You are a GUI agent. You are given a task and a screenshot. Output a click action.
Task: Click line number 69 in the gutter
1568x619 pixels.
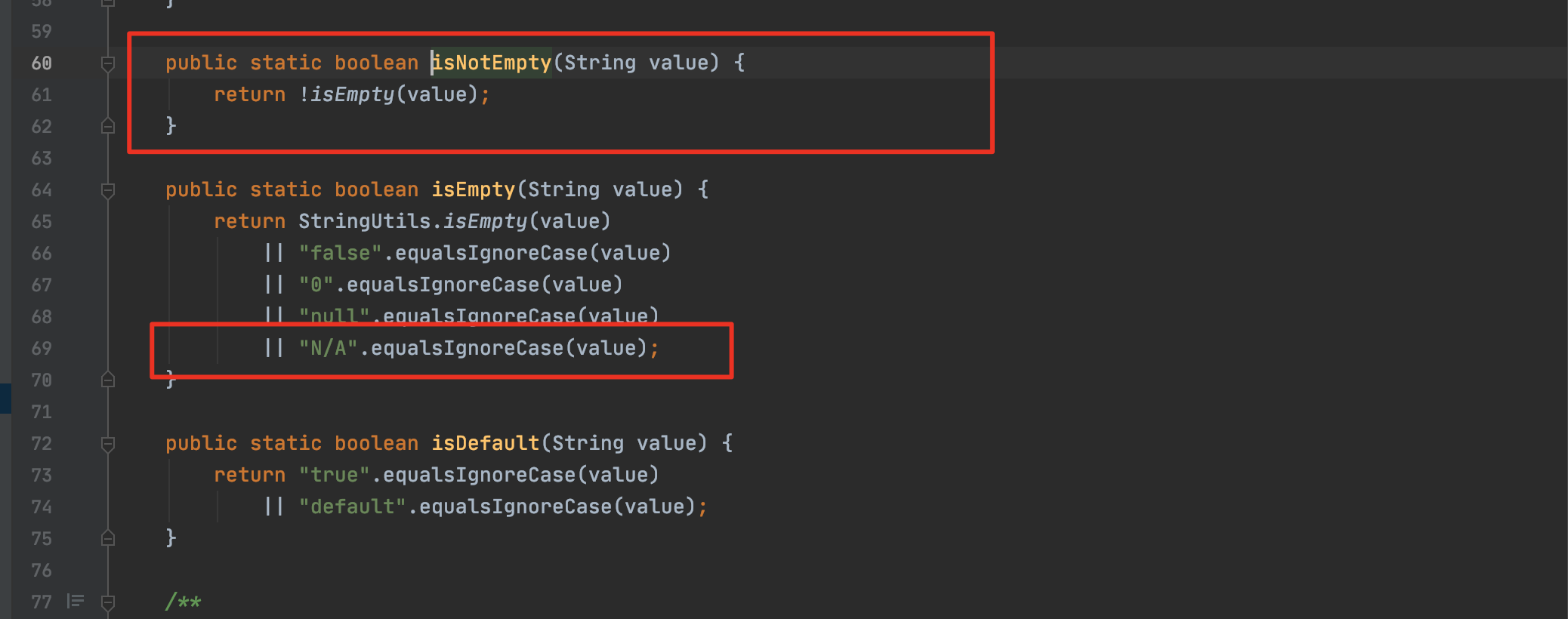coord(42,349)
